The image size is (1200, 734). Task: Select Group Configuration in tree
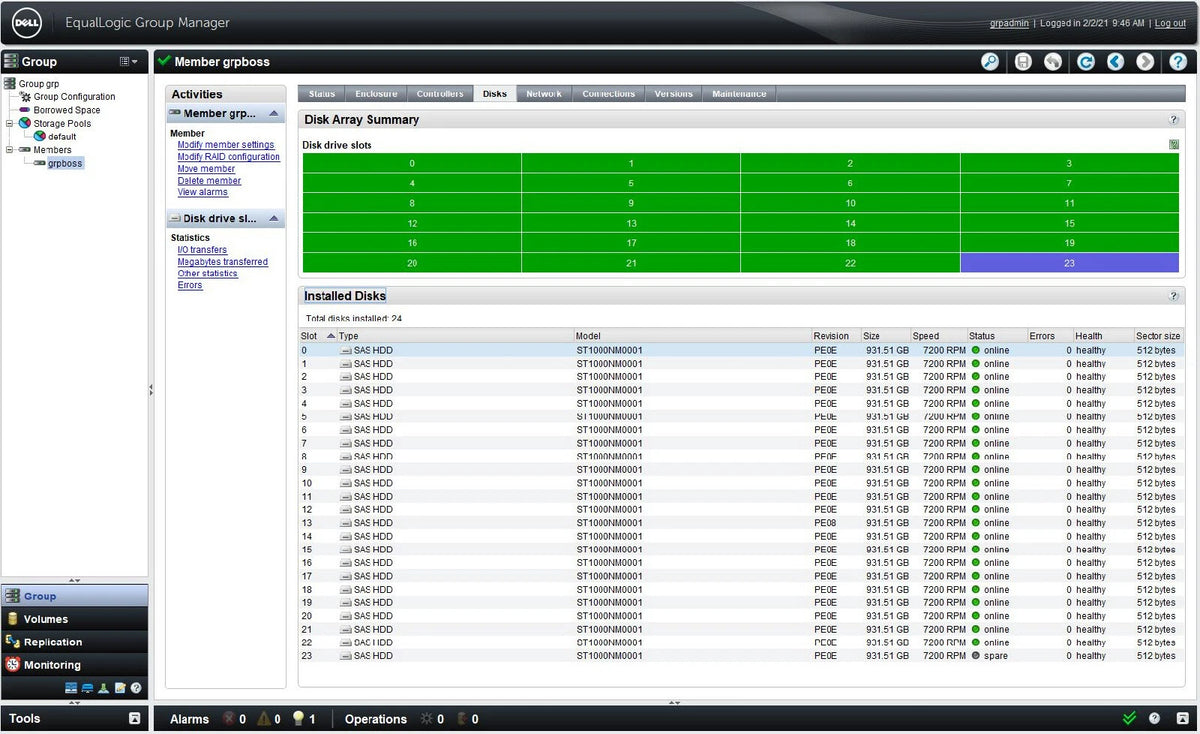[x=74, y=97]
